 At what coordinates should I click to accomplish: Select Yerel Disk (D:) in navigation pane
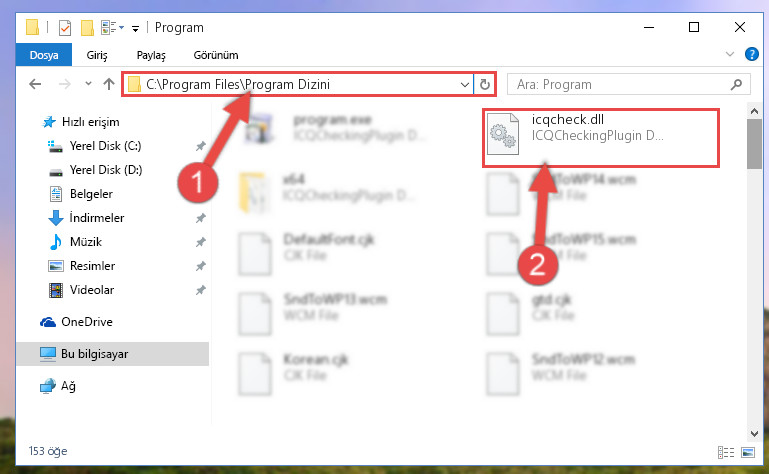point(106,170)
